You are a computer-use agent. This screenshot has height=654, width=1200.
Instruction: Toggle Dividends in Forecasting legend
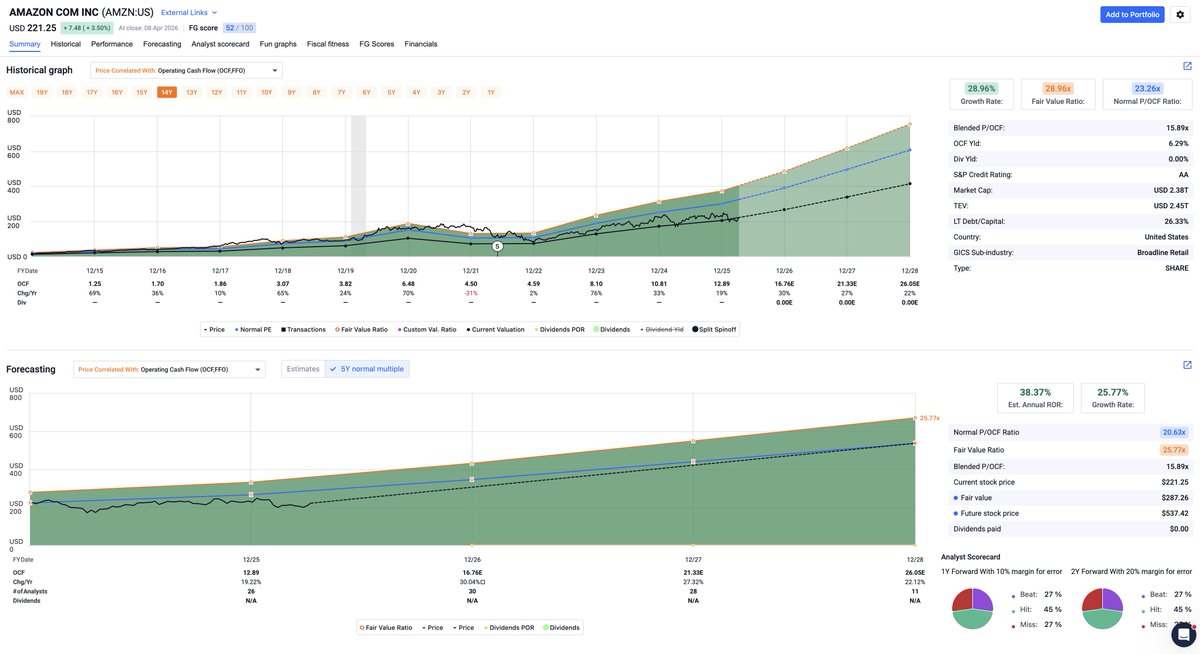coord(561,627)
